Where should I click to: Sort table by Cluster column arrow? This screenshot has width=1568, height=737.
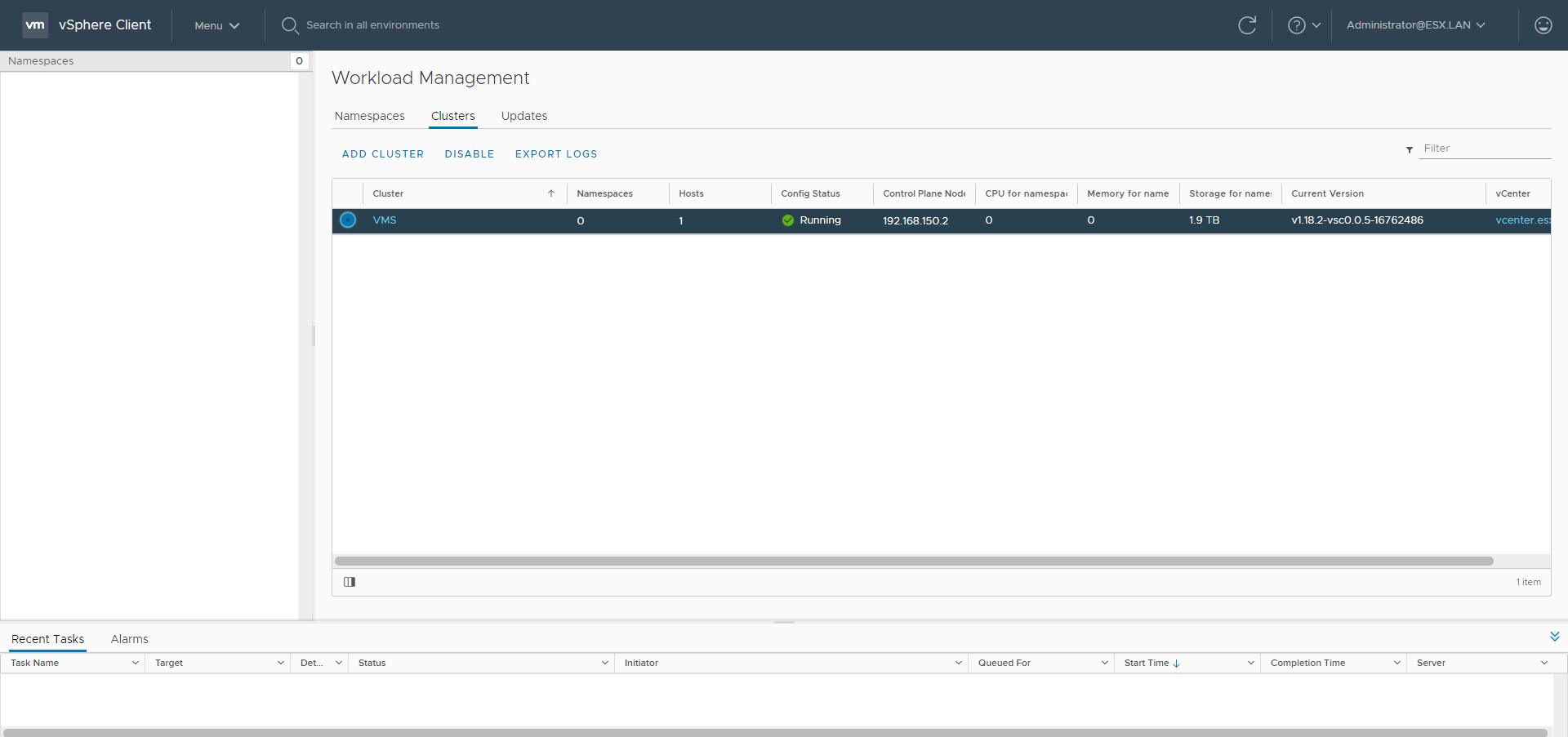pos(551,194)
